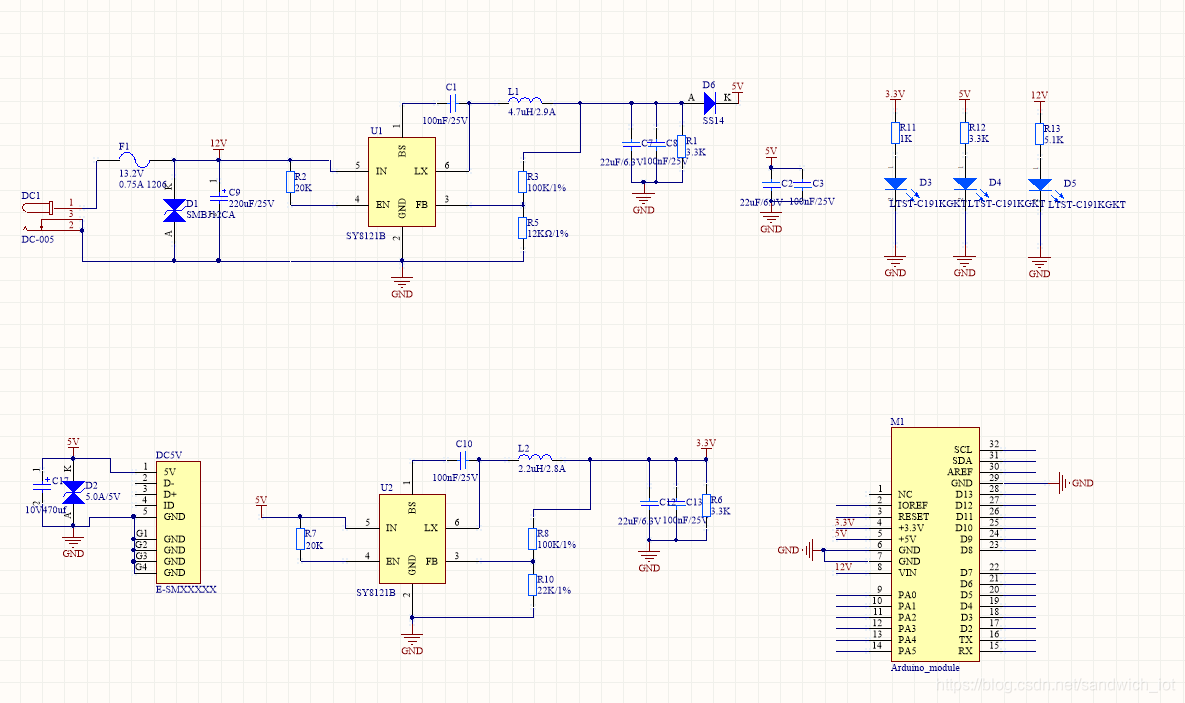Click the 'ID' pin on DC5V connector
The image size is (1185, 703).
pos(169,506)
